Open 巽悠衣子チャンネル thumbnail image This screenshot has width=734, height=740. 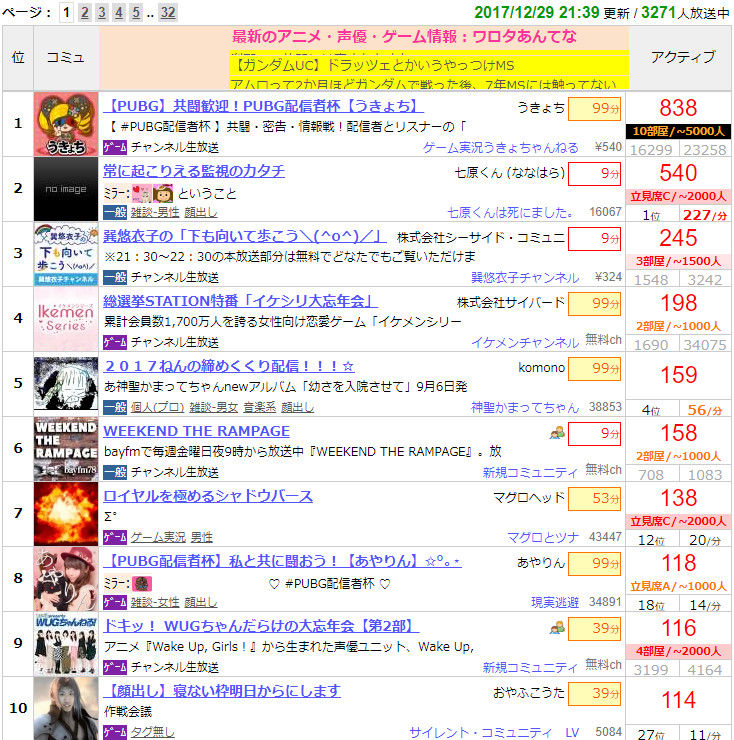66,254
